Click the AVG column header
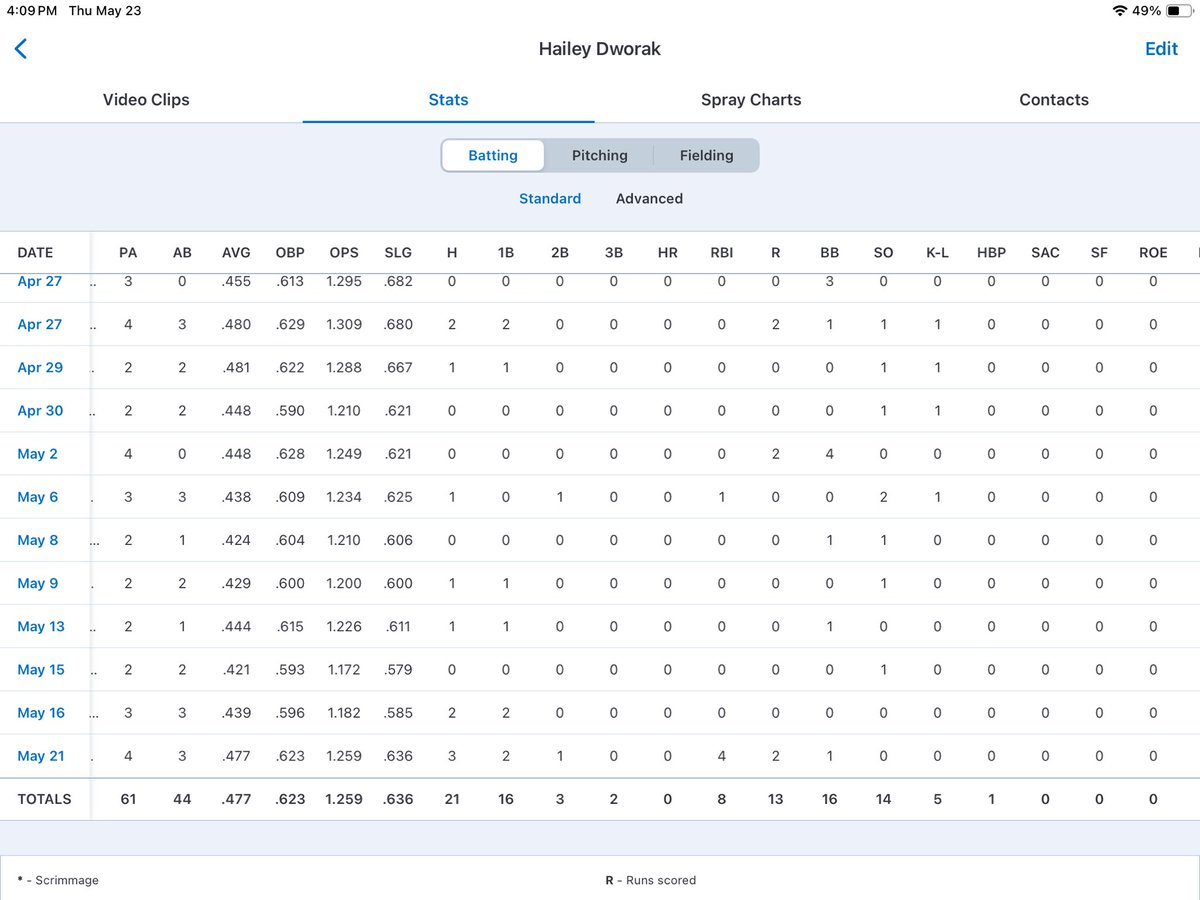 pos(236,253)
